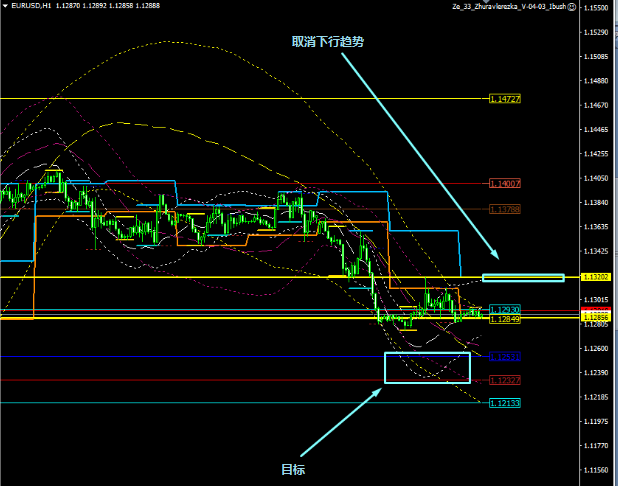This screenshot has height=486, width=618.
Task: Click the orange 1.13788 price level tag
Action: [x=506, y=209]
